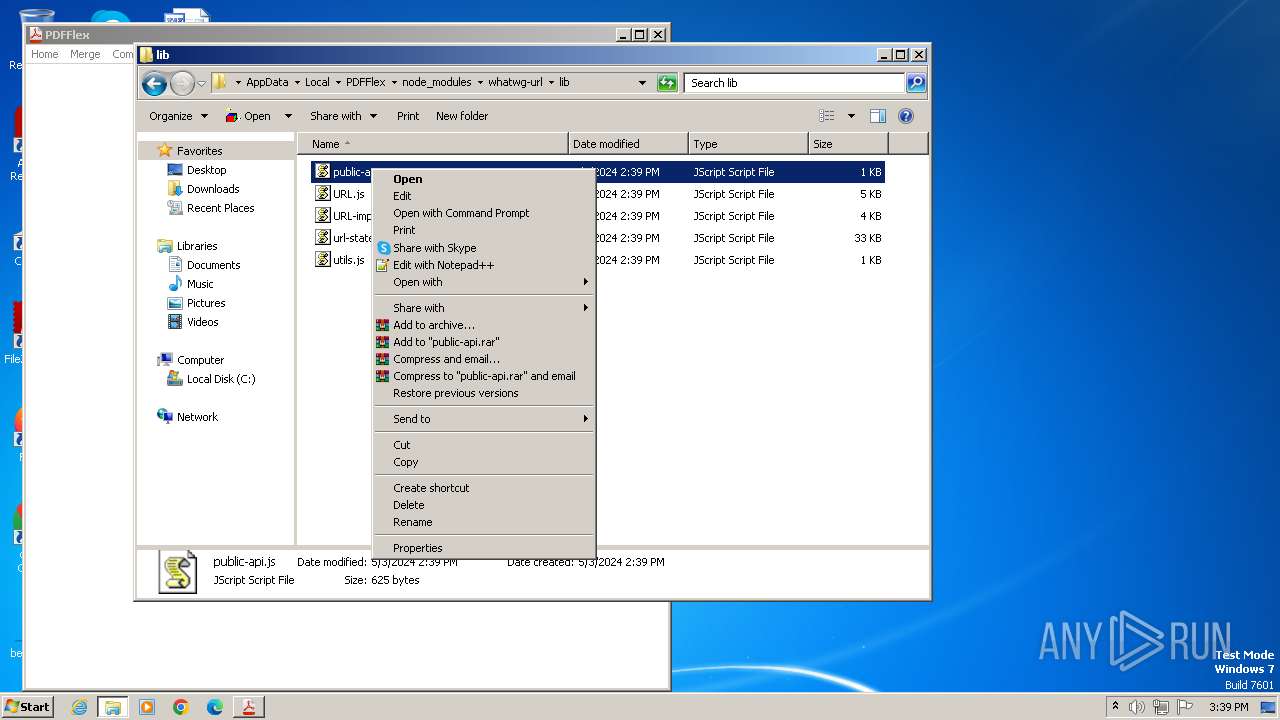Screen dimensions: 1280x720
Task: Show the preview pane icon
Action: tap(878, 116)
